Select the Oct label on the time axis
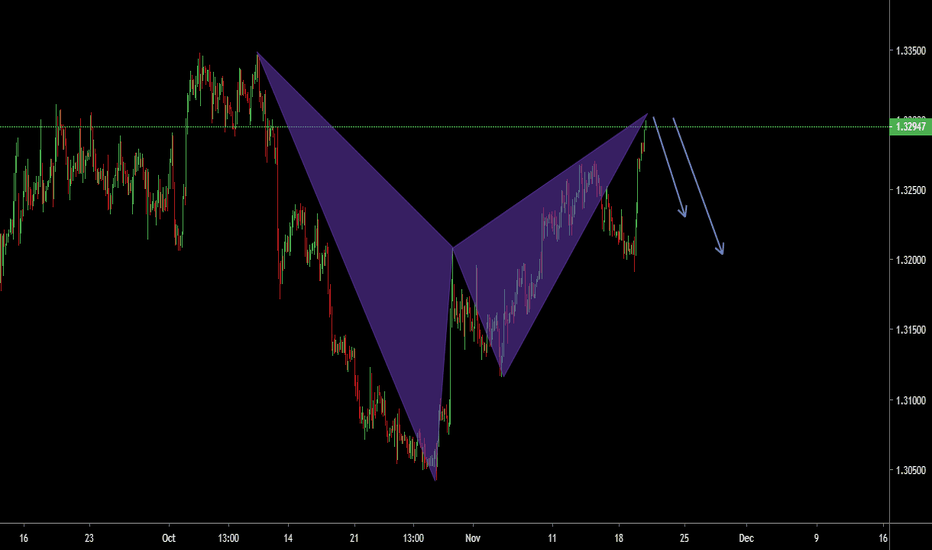The height and width of the screenshot is (550, 932). 171,536
